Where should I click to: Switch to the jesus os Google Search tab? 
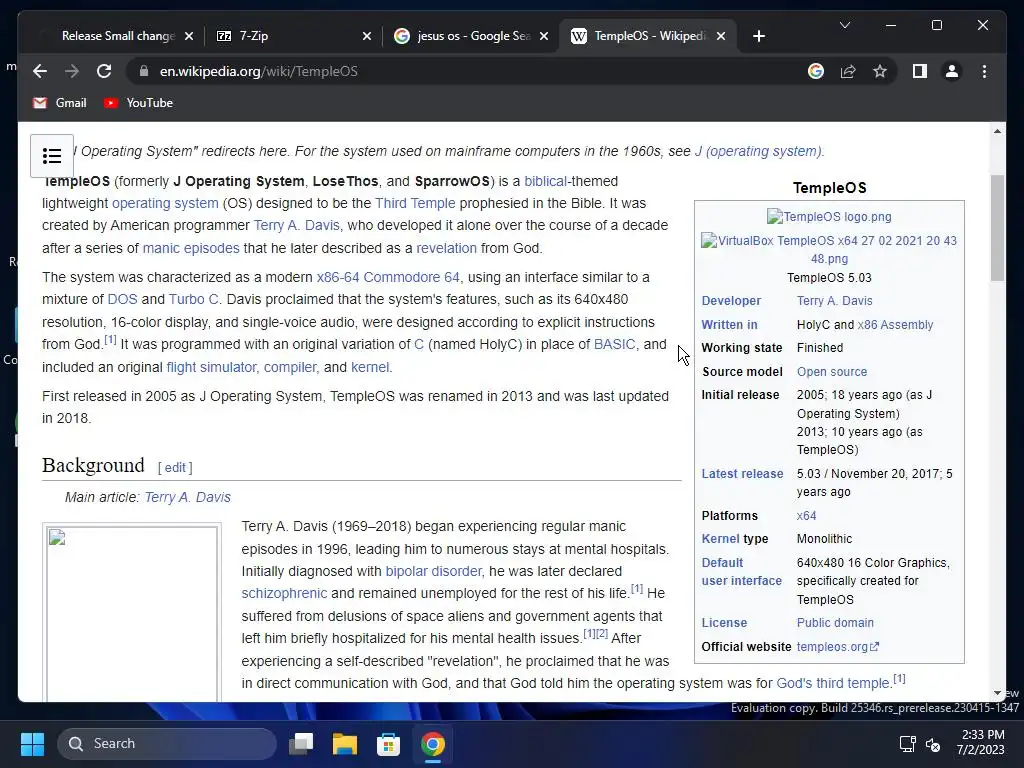(x=472, y=36)
